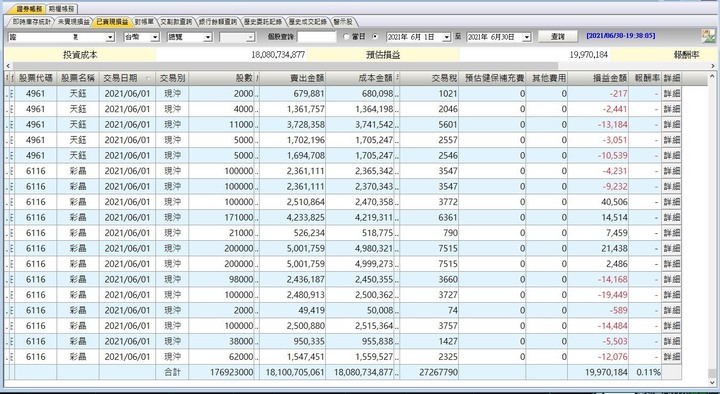Image resolution: width=720 pixels, height=394 pixels.
Task: Select the date range radio button
Action: pos(375,37)
